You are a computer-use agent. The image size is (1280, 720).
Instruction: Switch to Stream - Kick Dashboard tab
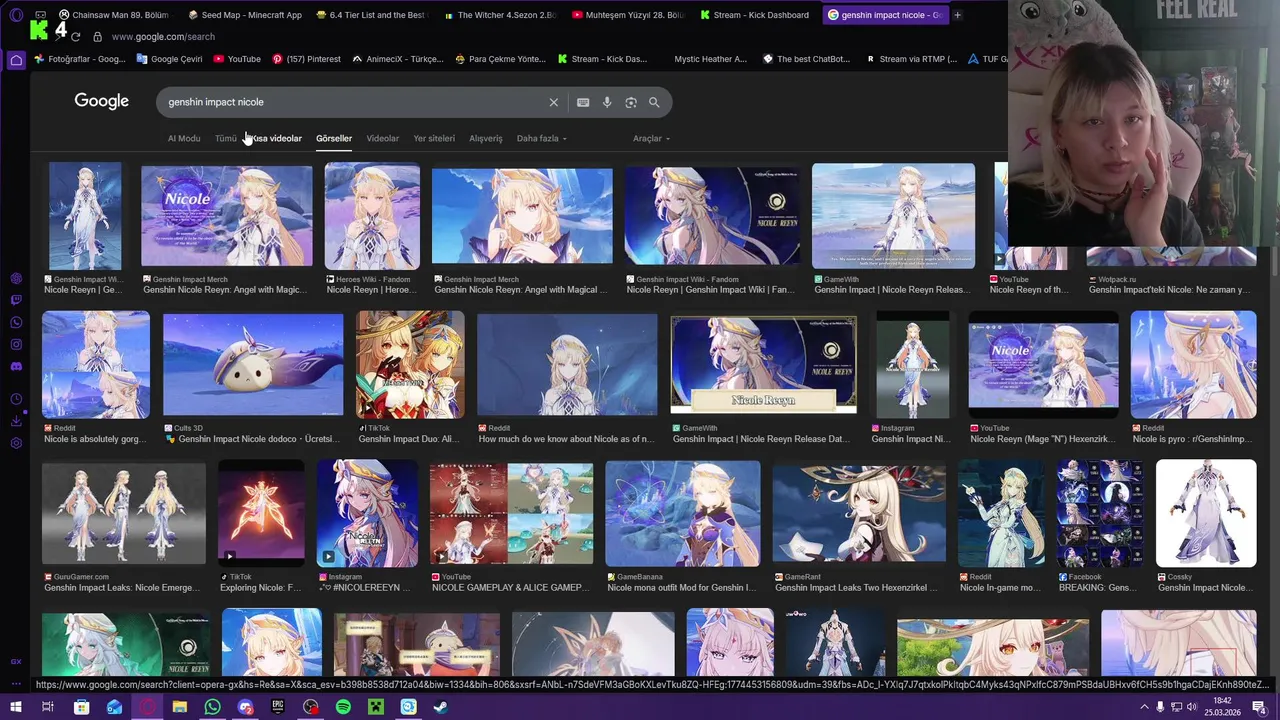[x=757, y=15]
